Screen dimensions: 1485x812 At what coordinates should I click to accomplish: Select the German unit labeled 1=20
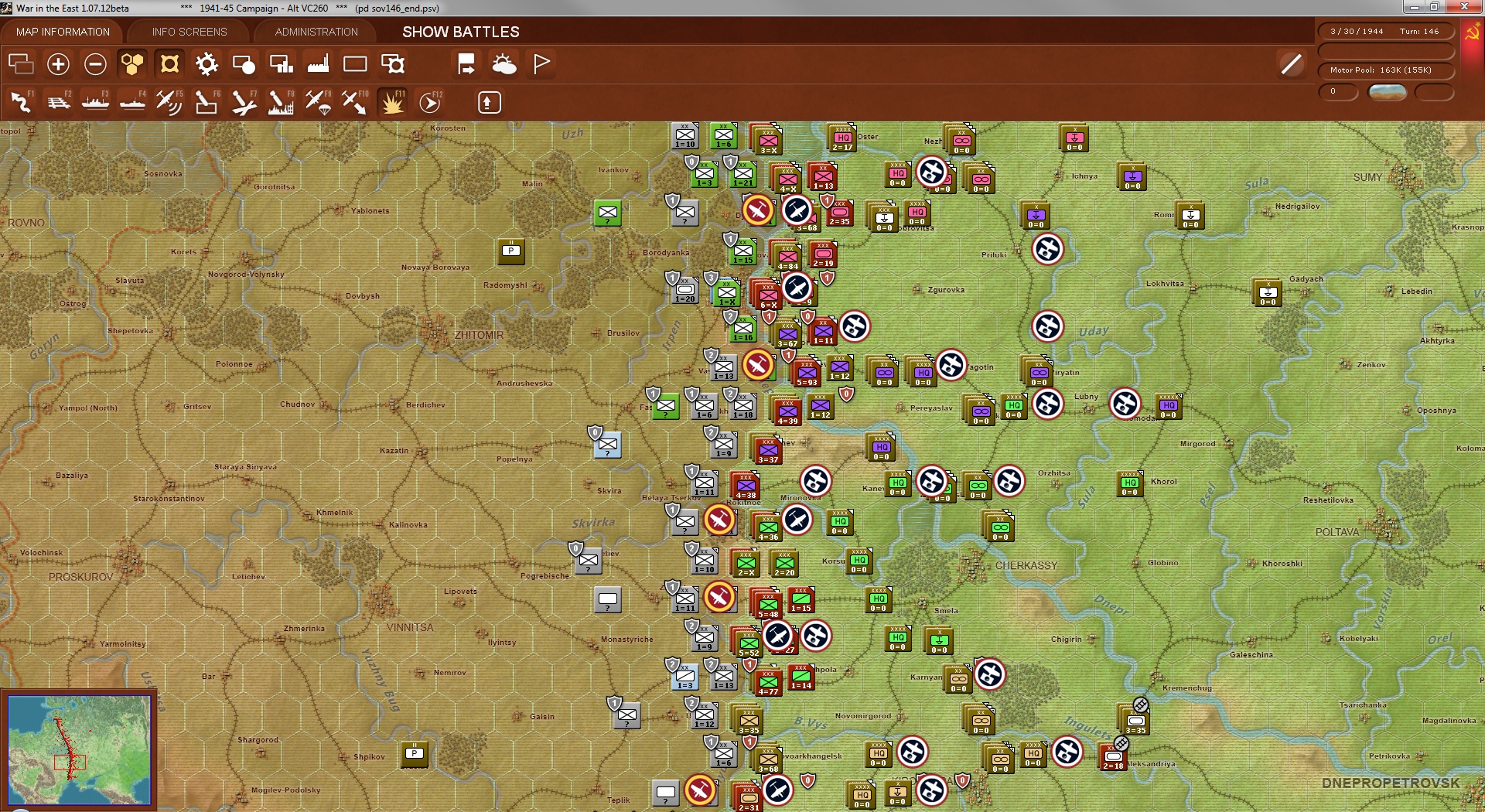click(x=684, y=290)
